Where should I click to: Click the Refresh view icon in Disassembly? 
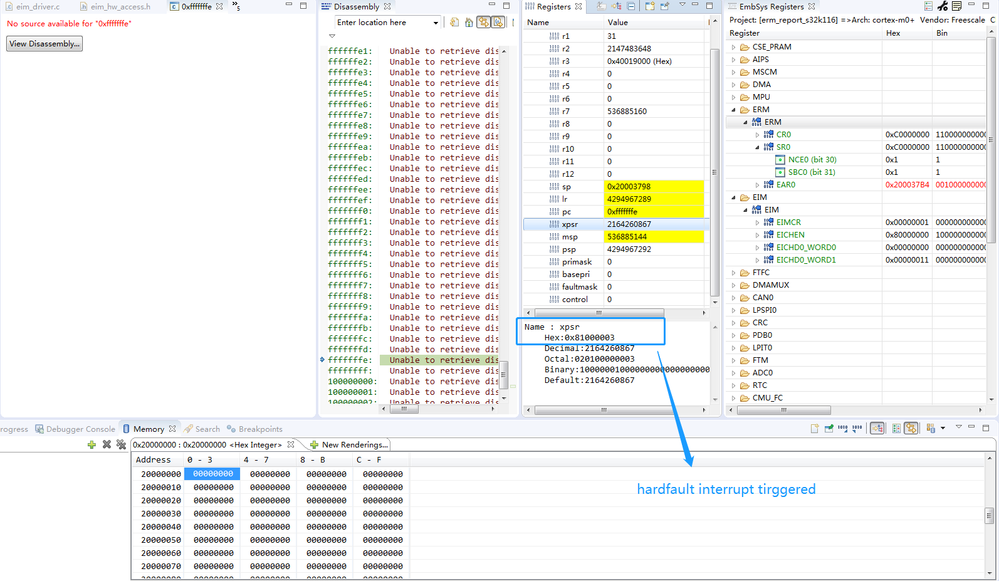coord(454,22)
